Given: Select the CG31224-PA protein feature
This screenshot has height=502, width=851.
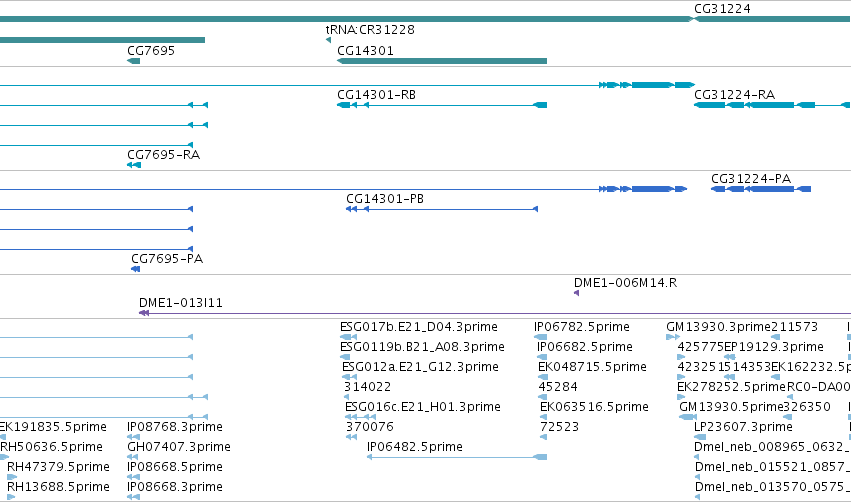Looking at the screenshot, I should point(761,189).
